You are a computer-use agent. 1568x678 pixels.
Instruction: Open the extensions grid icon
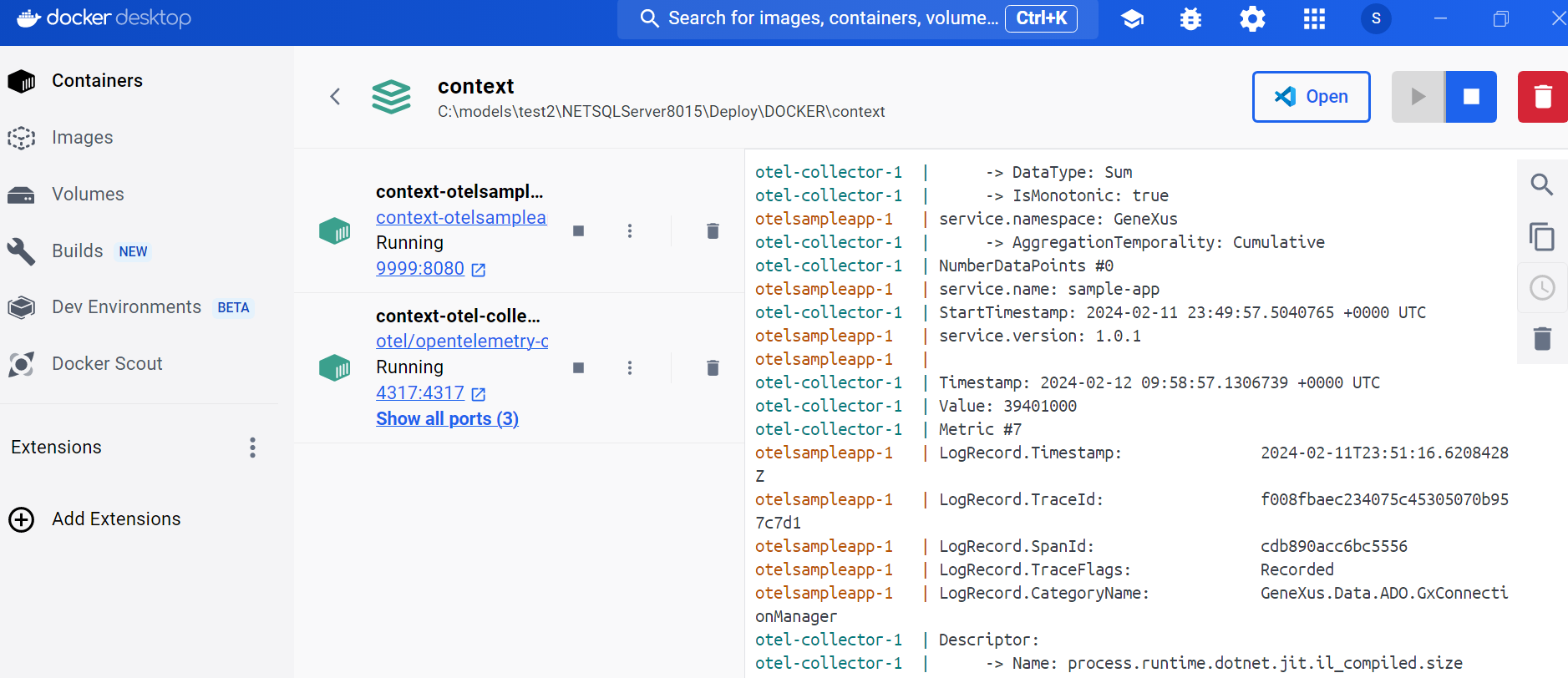click(x=1314, y=18)
